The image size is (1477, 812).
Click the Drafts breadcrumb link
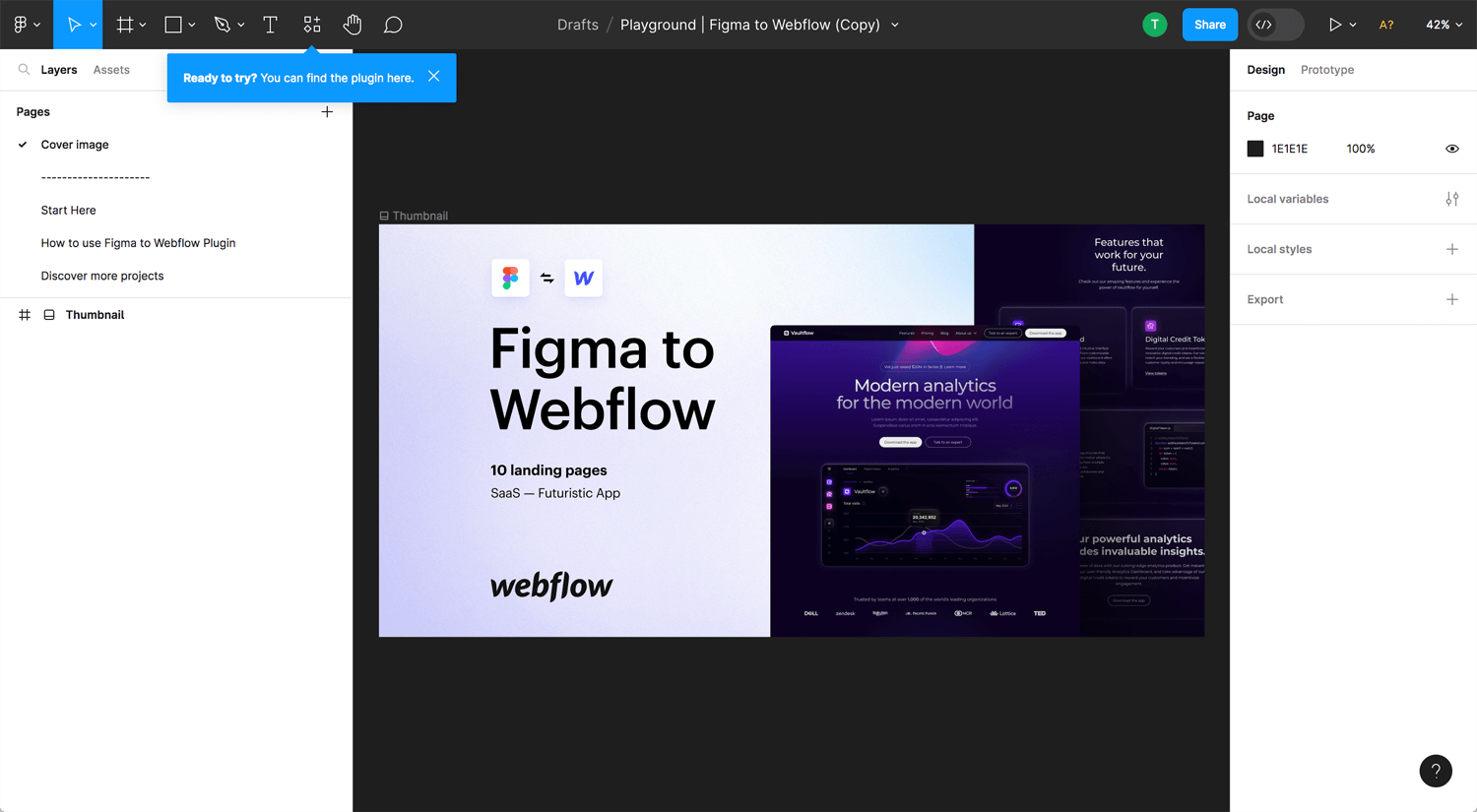(577, 25)
